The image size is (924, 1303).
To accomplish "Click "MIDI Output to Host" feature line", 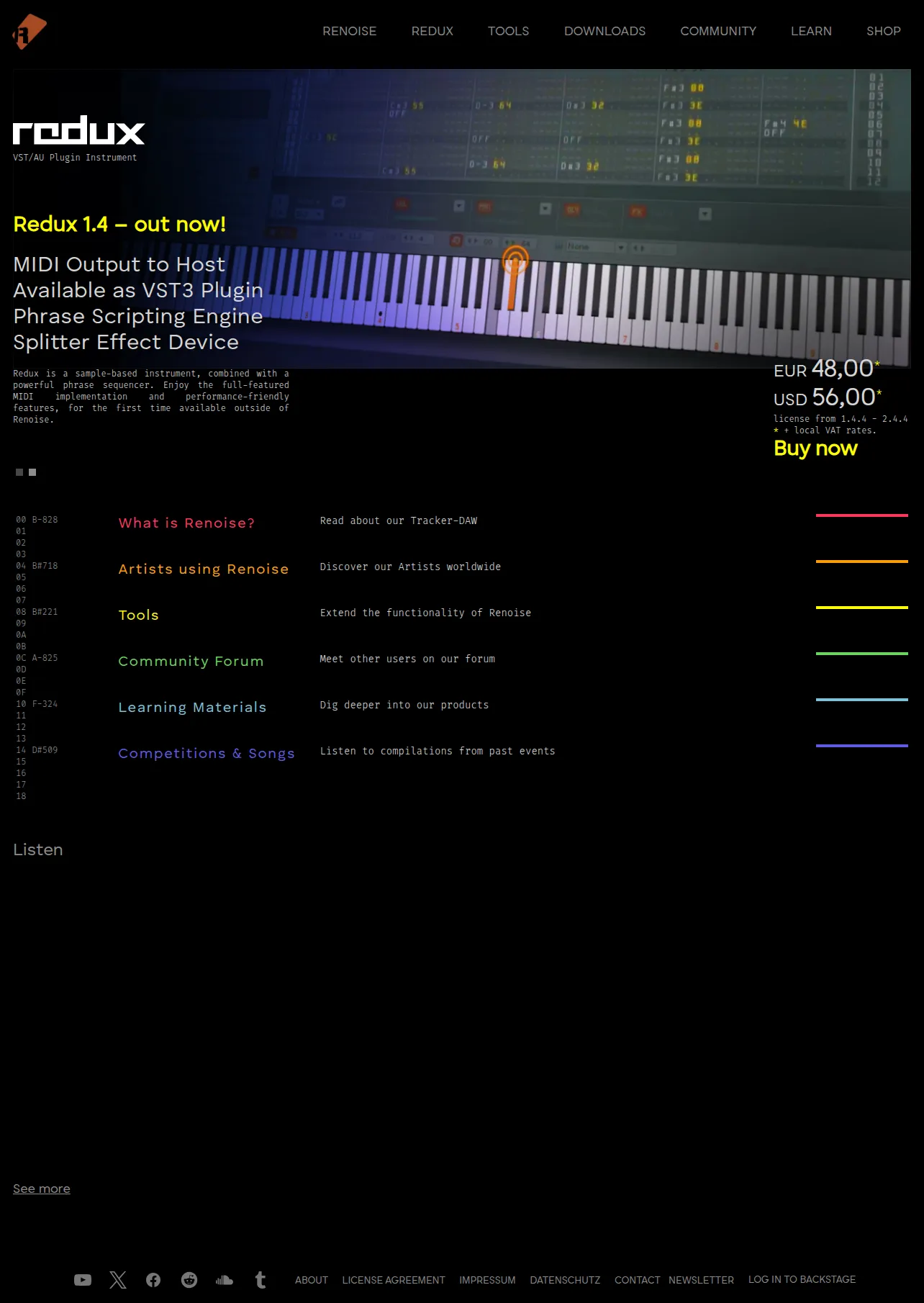I will point(119,264).
